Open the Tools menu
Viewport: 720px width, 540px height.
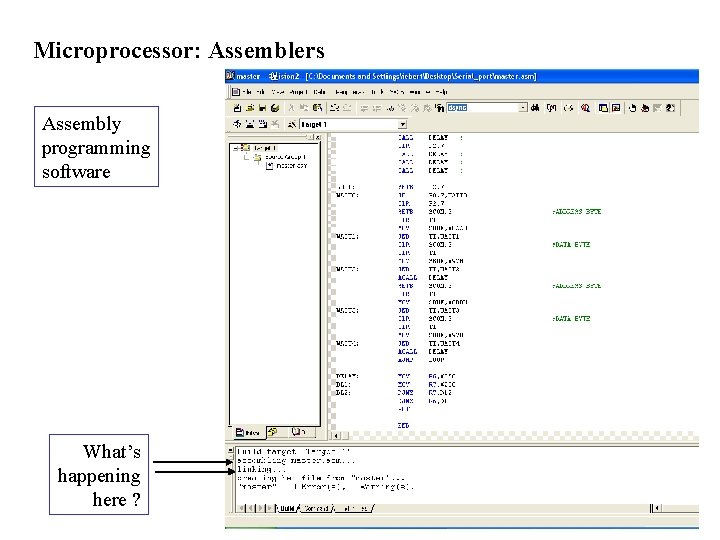pyautogui.click(x=377, y=92)
